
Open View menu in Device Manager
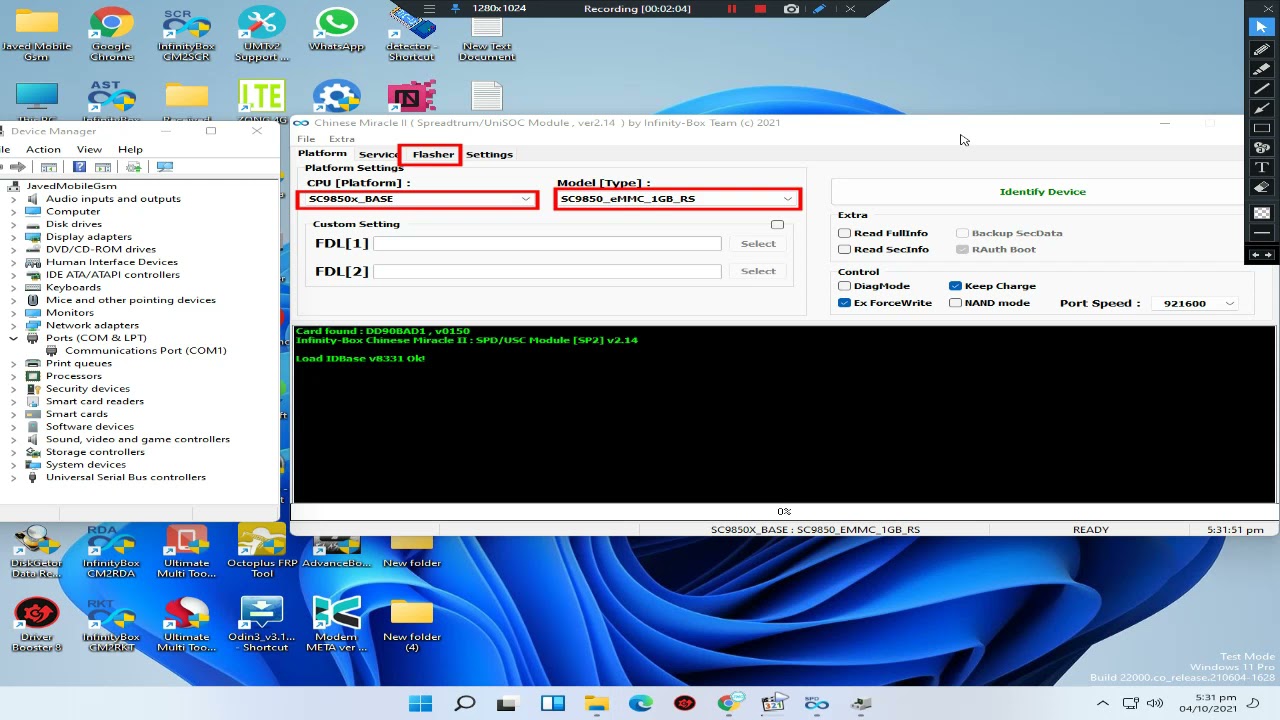pos(89,149)
